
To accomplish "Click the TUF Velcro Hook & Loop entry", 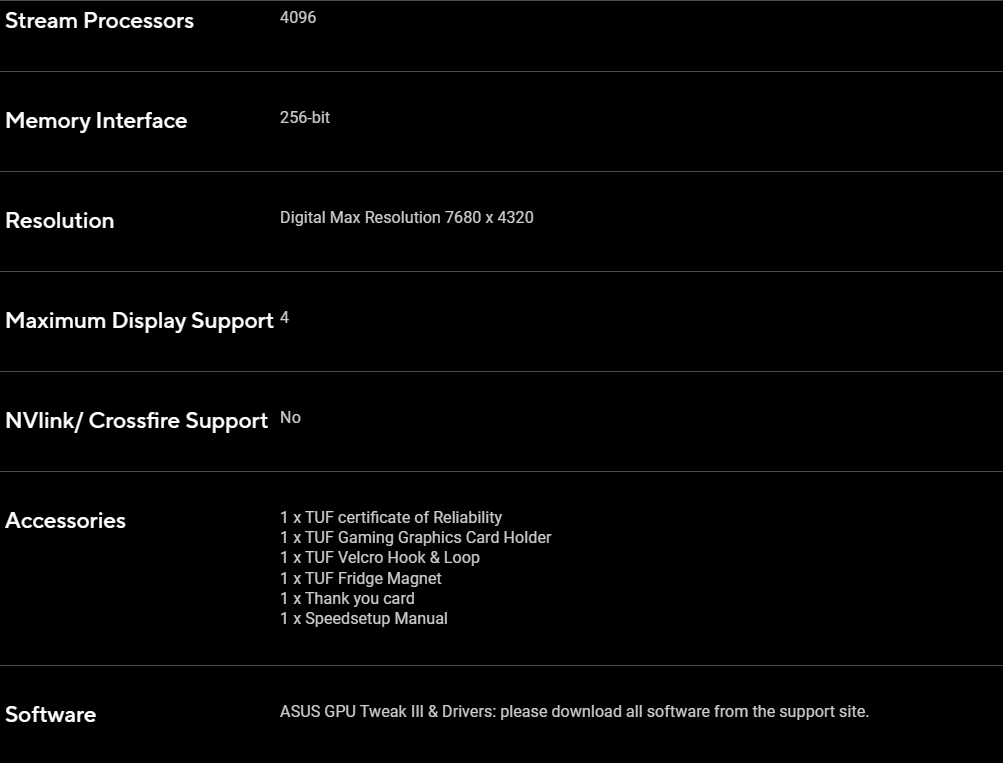I will (x=380, y=558).
